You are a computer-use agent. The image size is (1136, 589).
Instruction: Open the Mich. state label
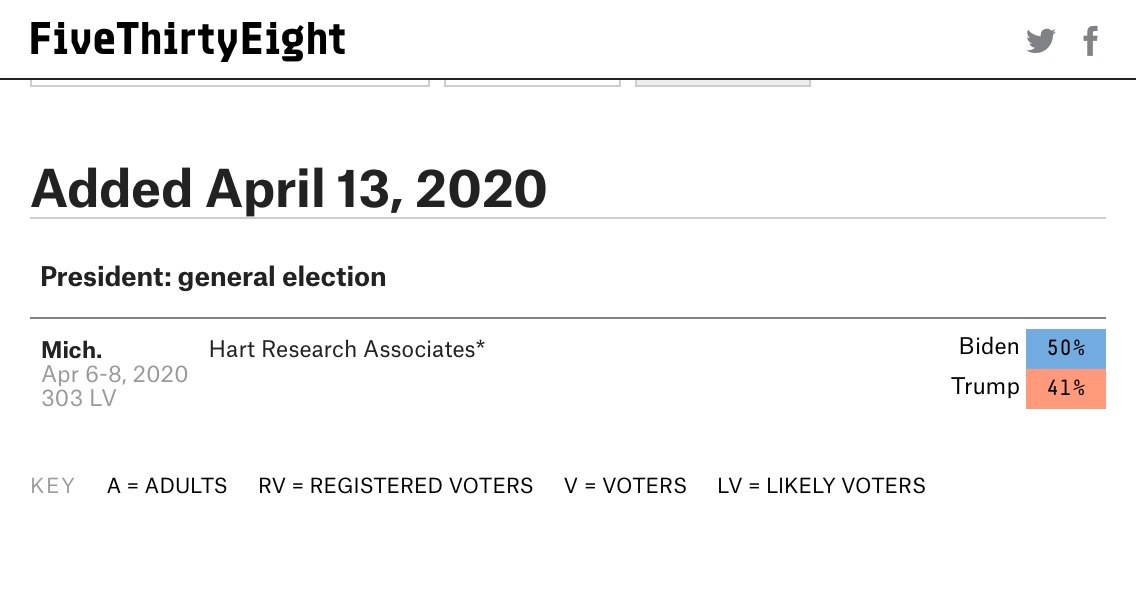pos(71,350)
